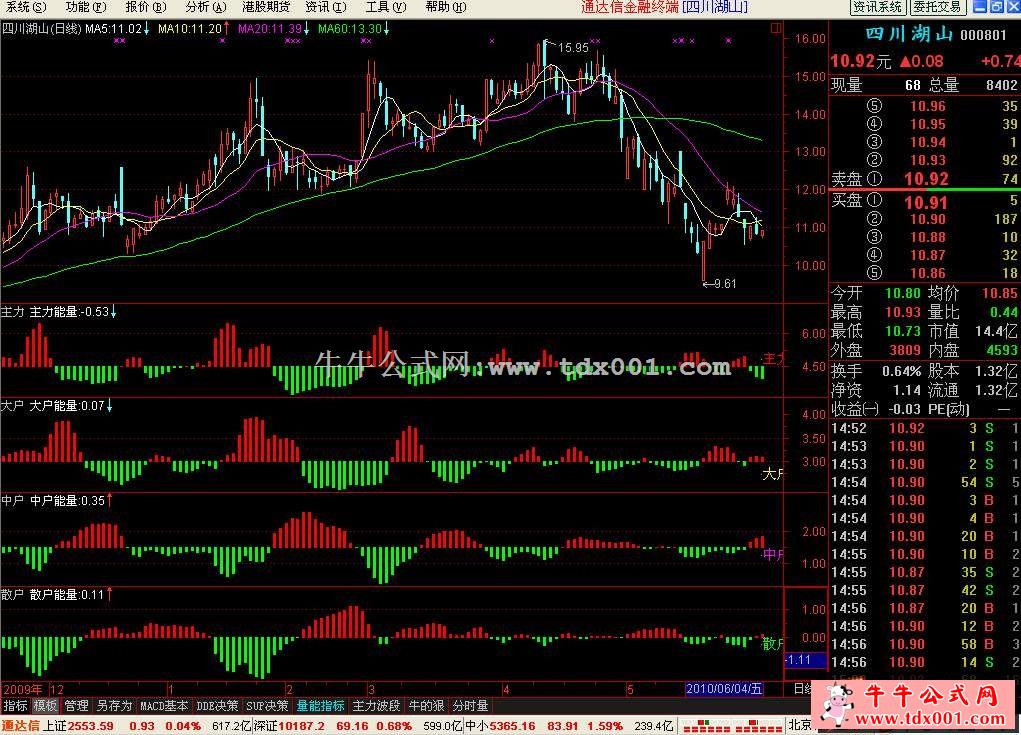Image resolution: width=1021 pixels, height=735 pixels.
Task: Click the 通达信 logo in status bar
Action: coord(20,726)
